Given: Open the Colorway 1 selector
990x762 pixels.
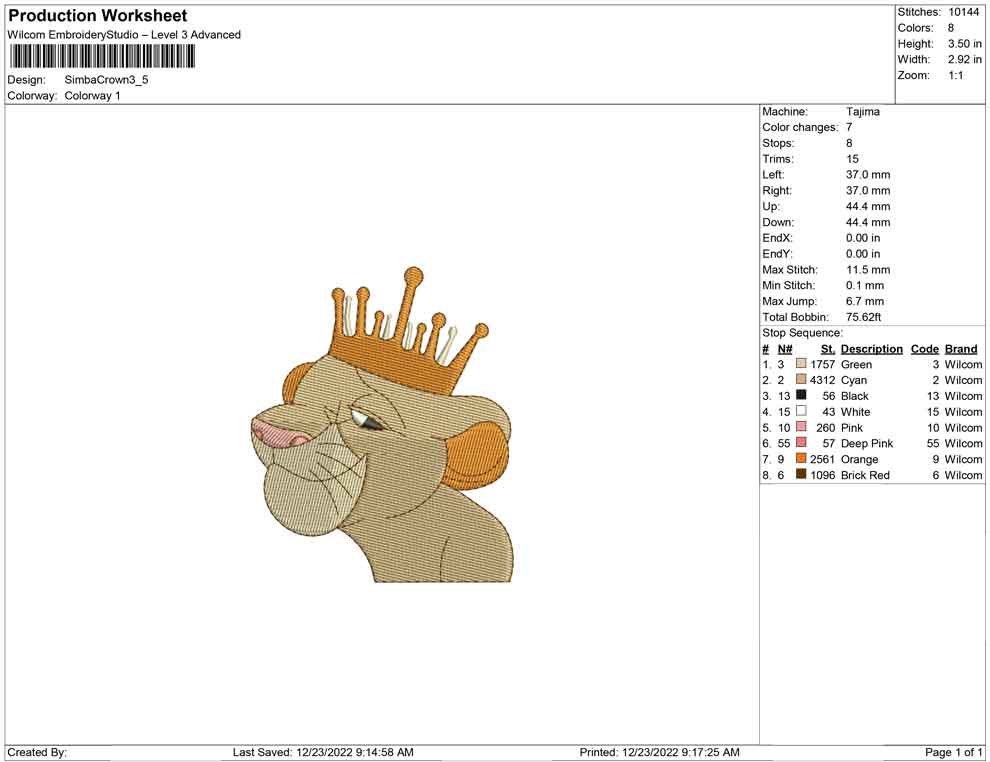Looking at the screenshot, I should click(x=92, y=96).
